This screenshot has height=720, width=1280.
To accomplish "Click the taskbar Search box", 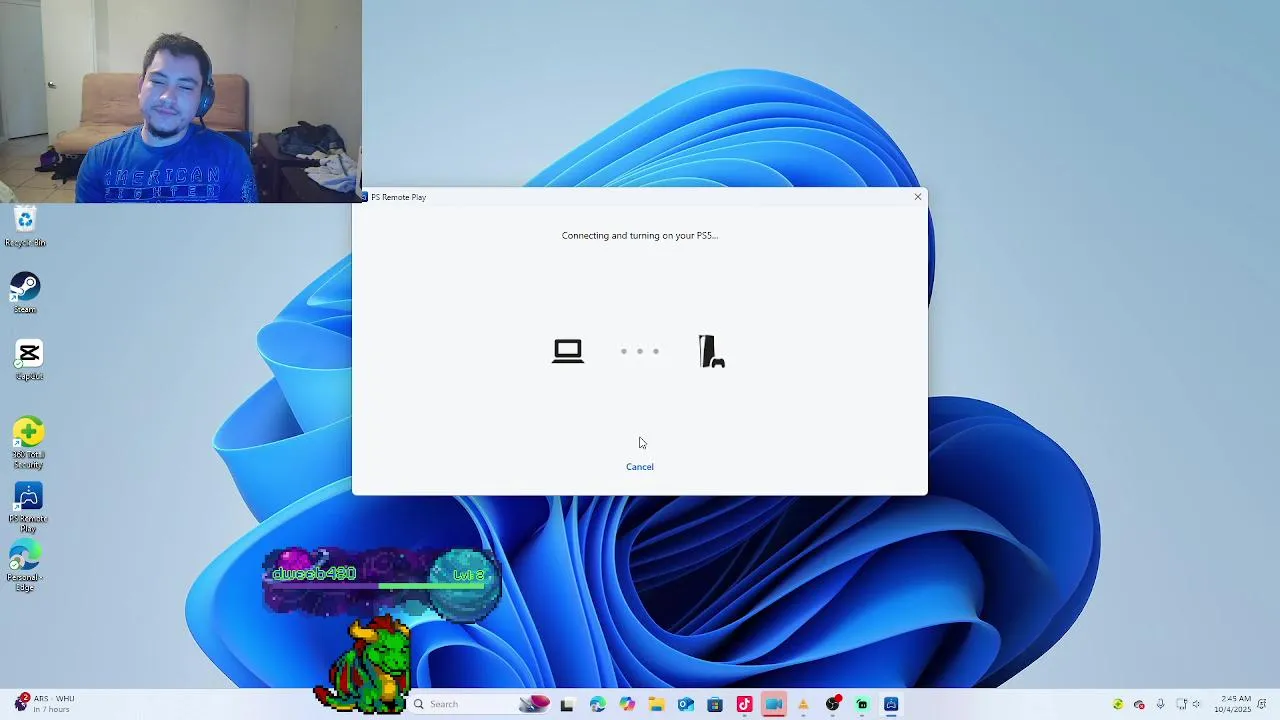I will pyautogui.click(x=482, y=704).
